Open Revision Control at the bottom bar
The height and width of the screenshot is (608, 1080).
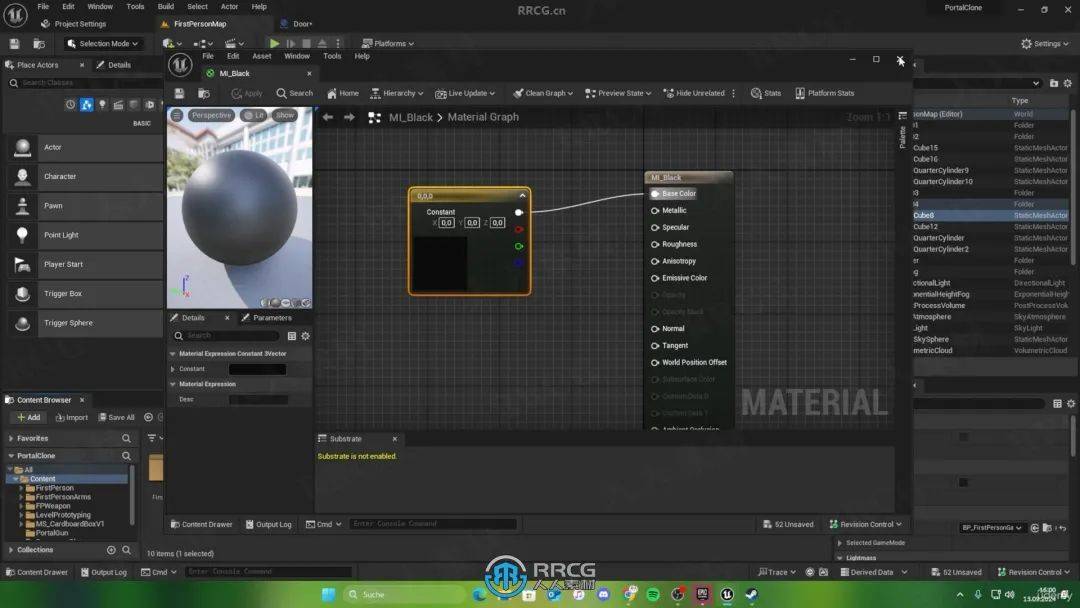click(866, 523)
